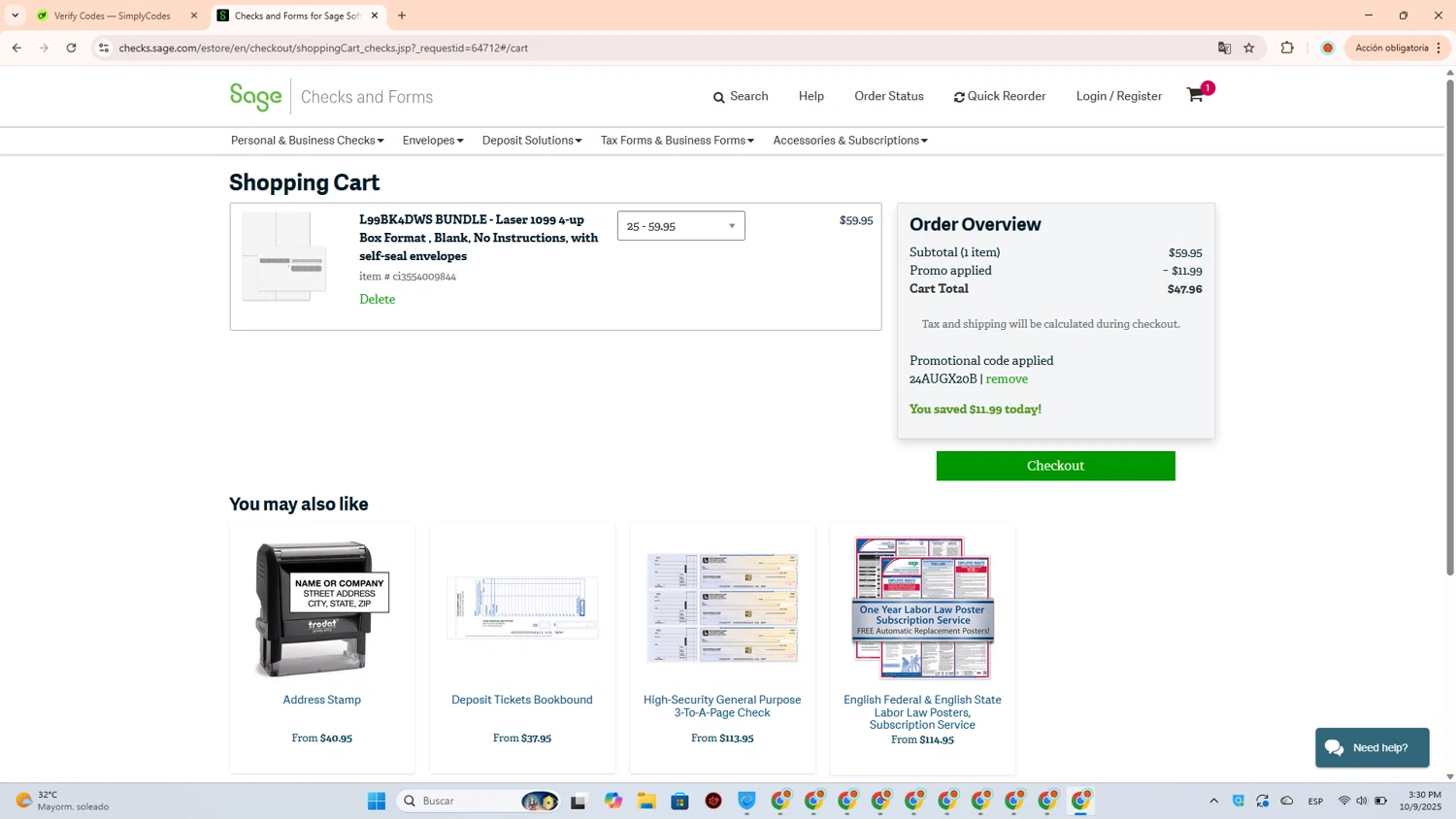
Task: Click the Sage logo
Action: click(256, 96)
